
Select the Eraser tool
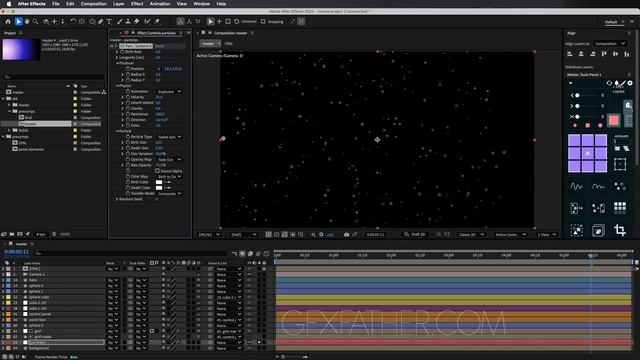[x=136, y=21]
